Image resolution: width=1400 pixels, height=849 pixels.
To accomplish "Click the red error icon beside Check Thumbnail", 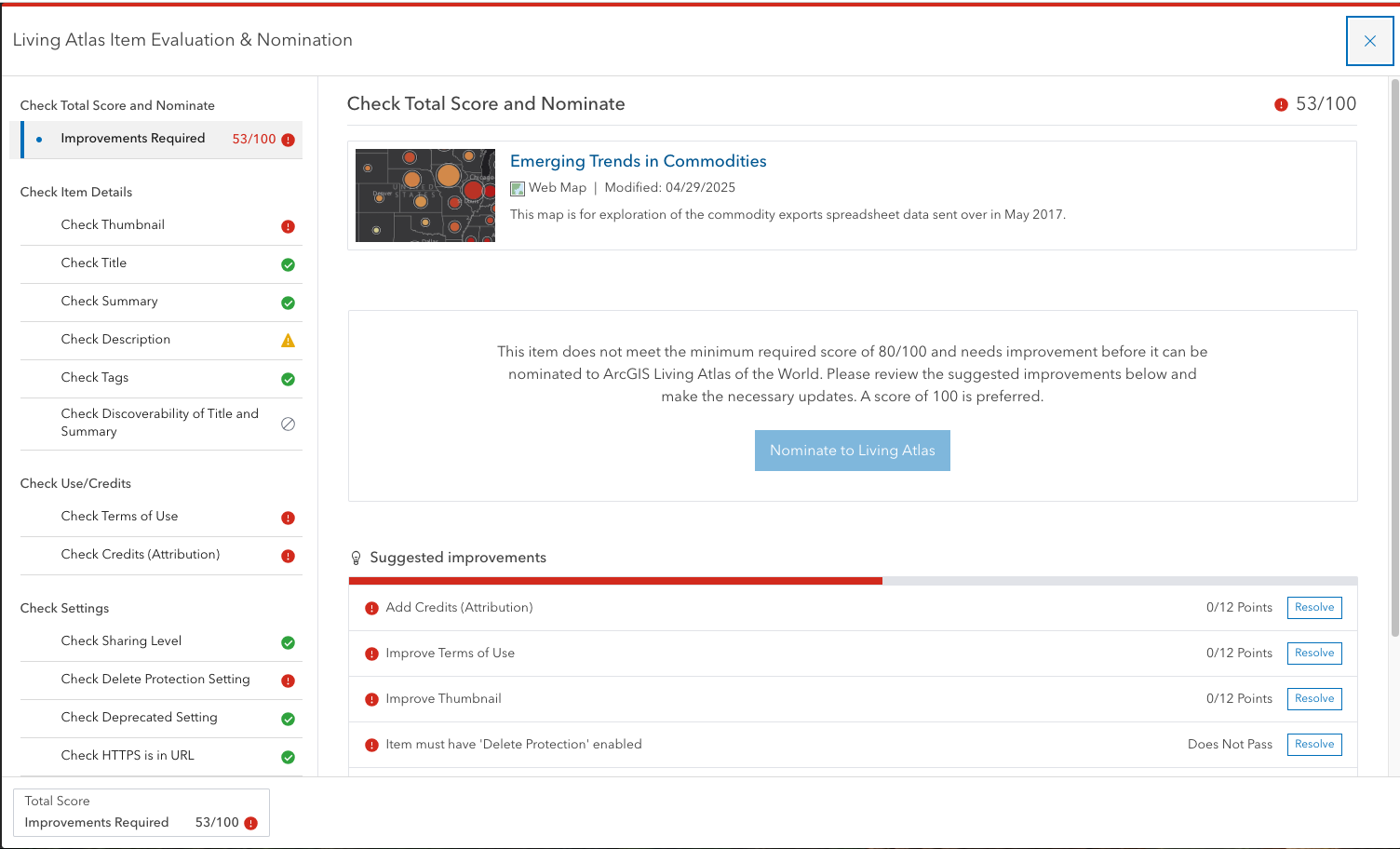I will 288,226.
